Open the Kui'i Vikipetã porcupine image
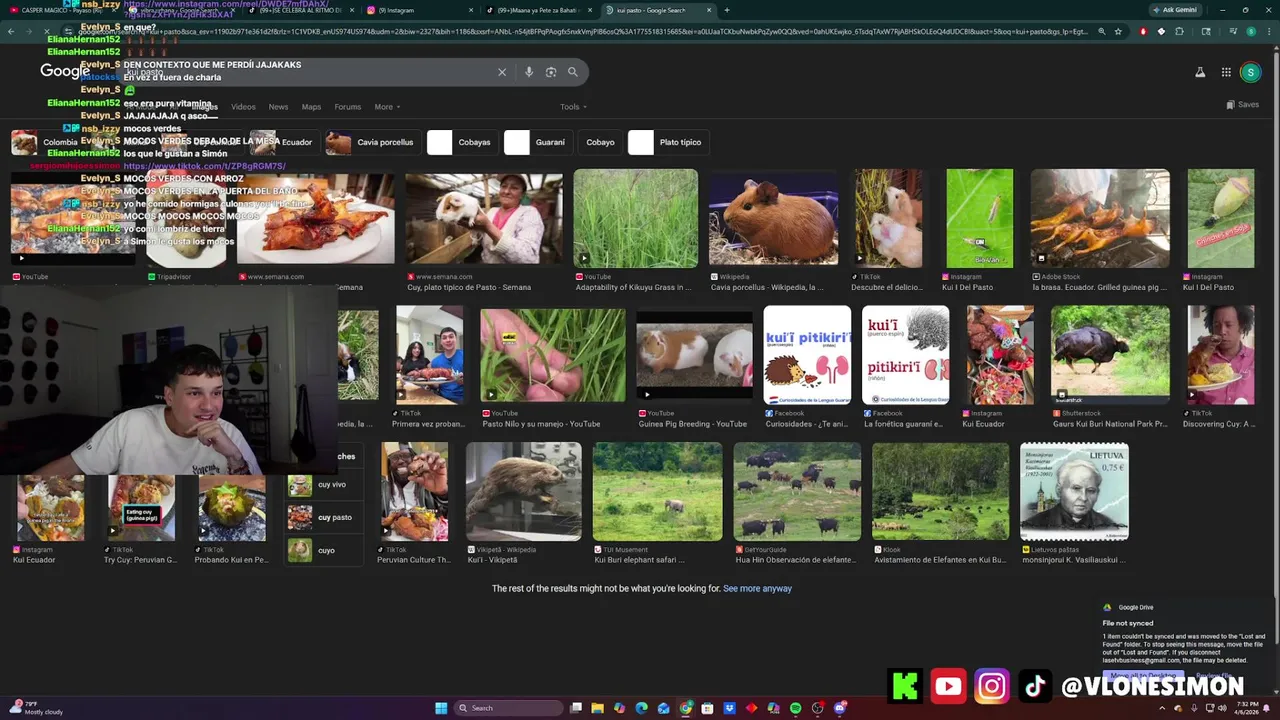This screenshot has height=720, width=1280. [523, 491]
